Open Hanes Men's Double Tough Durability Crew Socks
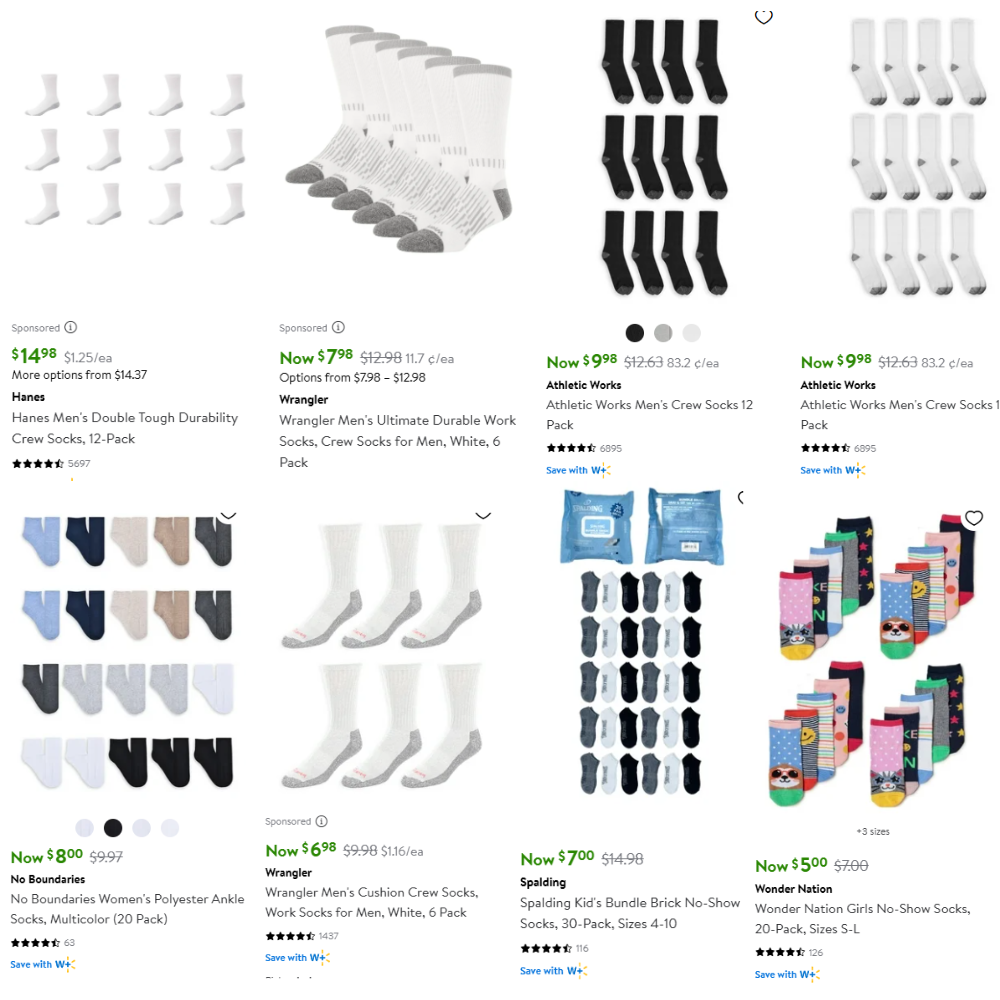 125,428
